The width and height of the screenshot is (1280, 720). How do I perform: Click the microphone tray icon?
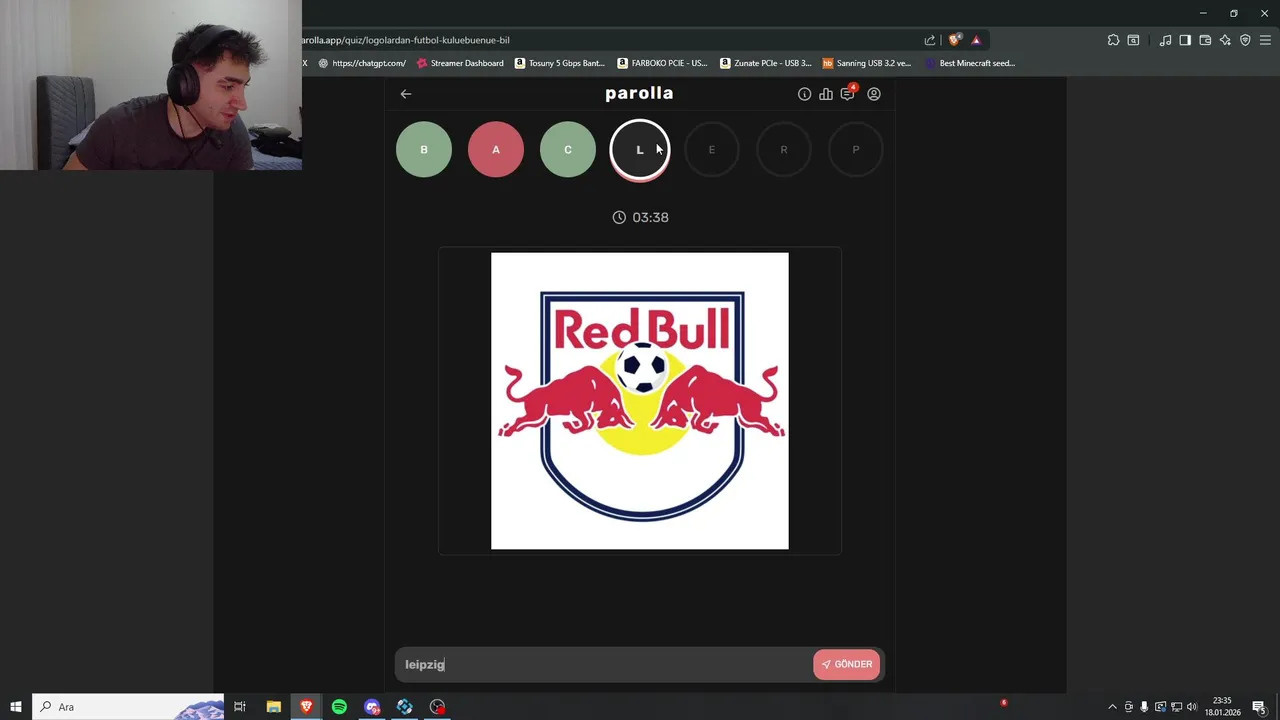pyautogui.click(x=1144, y=707)
